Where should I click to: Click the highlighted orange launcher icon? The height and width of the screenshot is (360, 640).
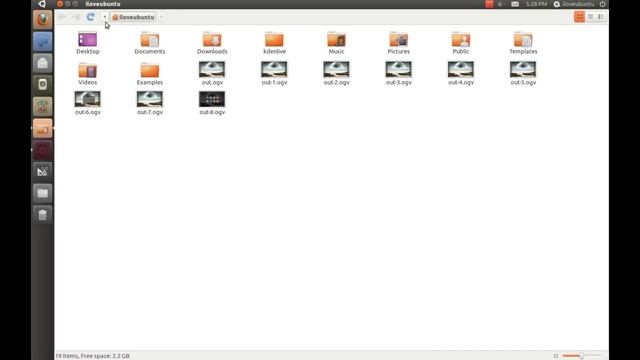pyautogui.click(x=42, y=128)
